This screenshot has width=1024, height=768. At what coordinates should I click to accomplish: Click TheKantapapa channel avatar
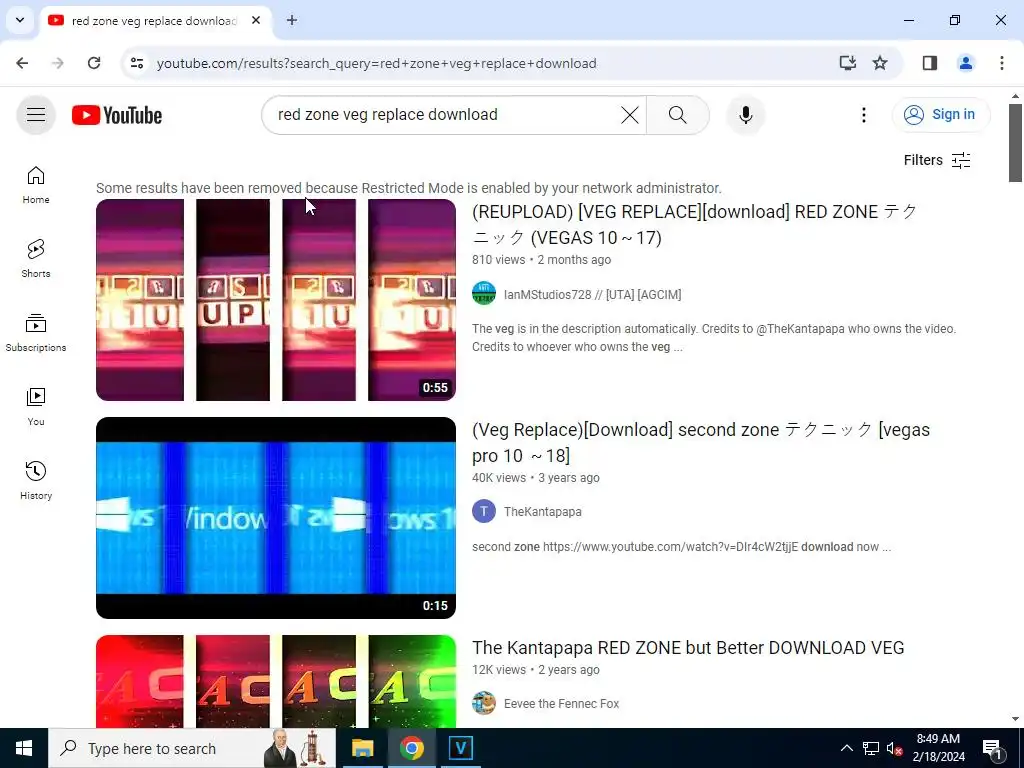tap(484, 511)
